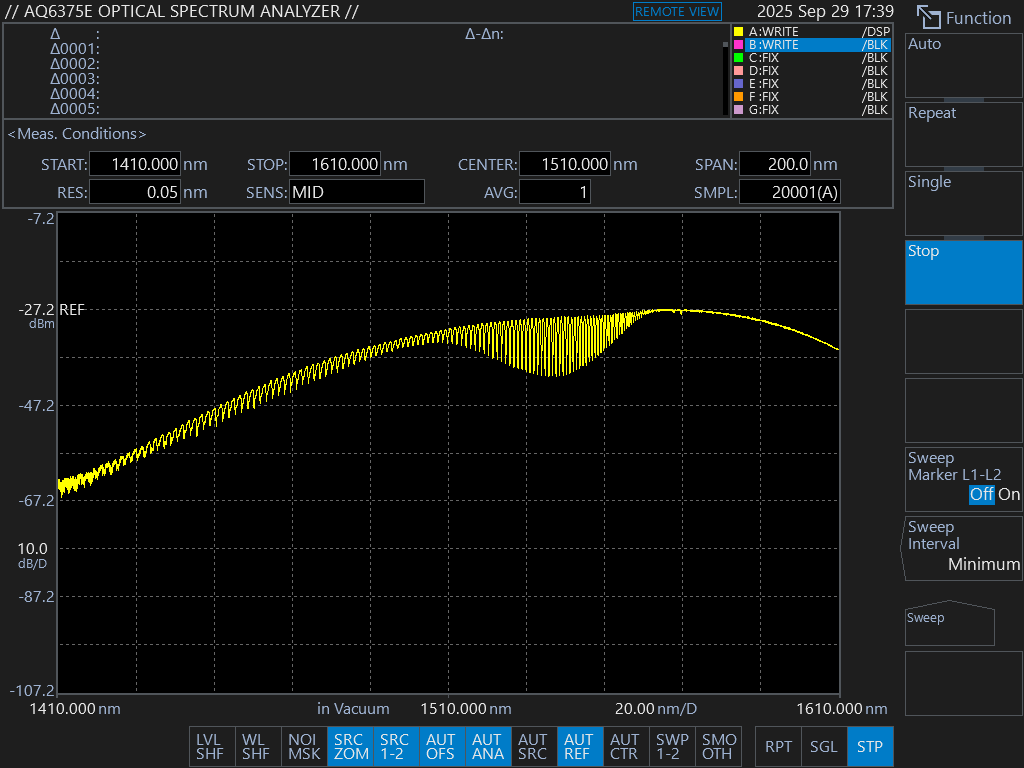This screenshot has width=1024, height=768.
Task: Open the SENS sensitivity MID field
Action: [x=356, y=192]
